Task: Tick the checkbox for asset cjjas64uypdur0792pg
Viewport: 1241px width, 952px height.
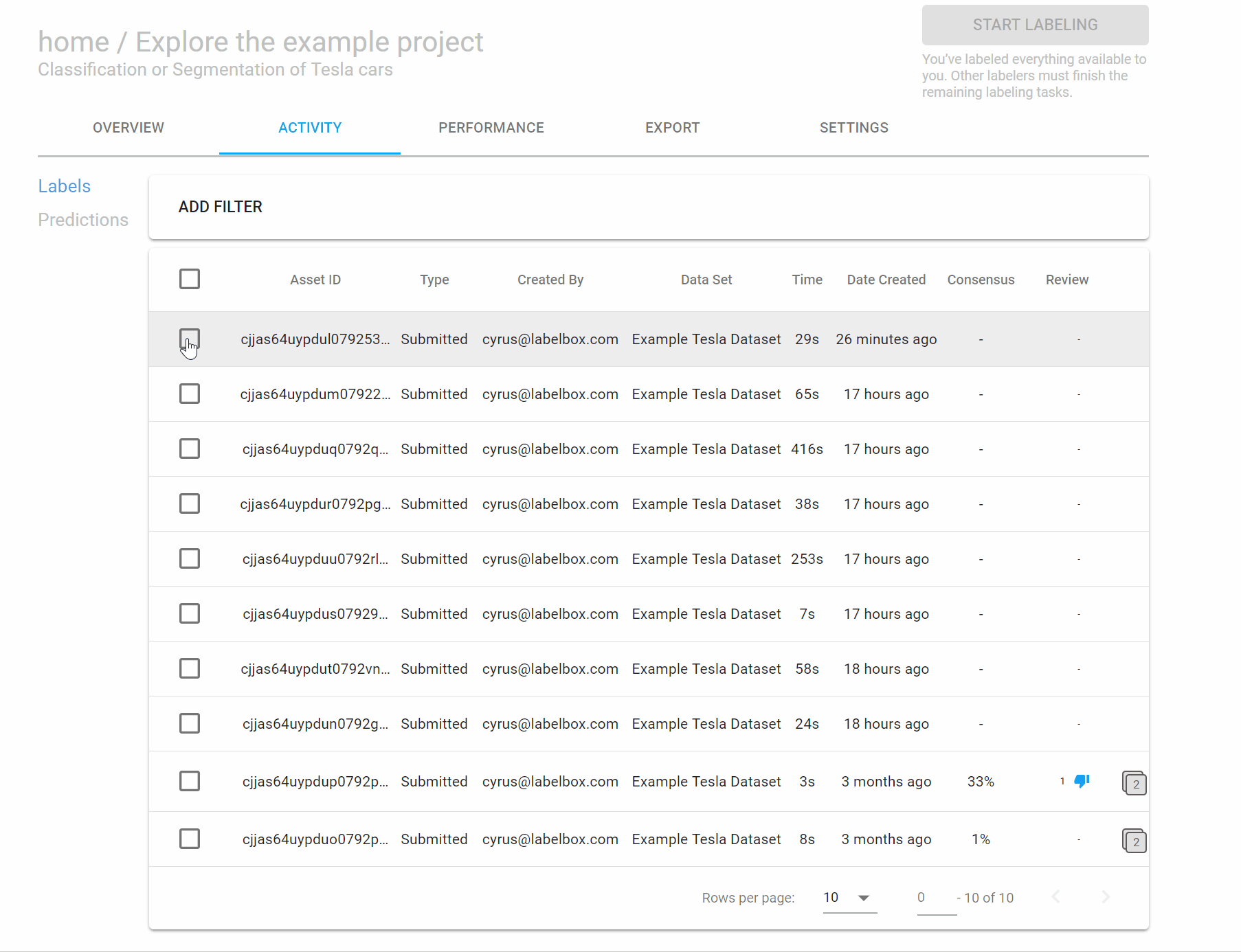Action: [190, 503]
